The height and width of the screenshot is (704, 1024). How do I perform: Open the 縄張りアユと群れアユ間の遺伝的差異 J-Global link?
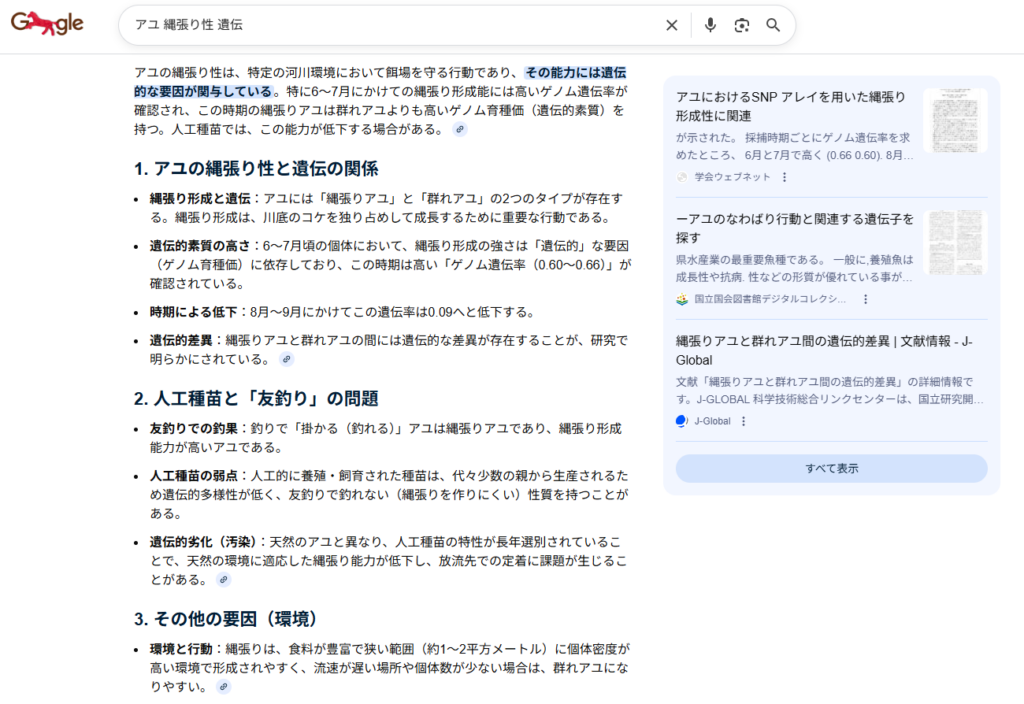824,350
